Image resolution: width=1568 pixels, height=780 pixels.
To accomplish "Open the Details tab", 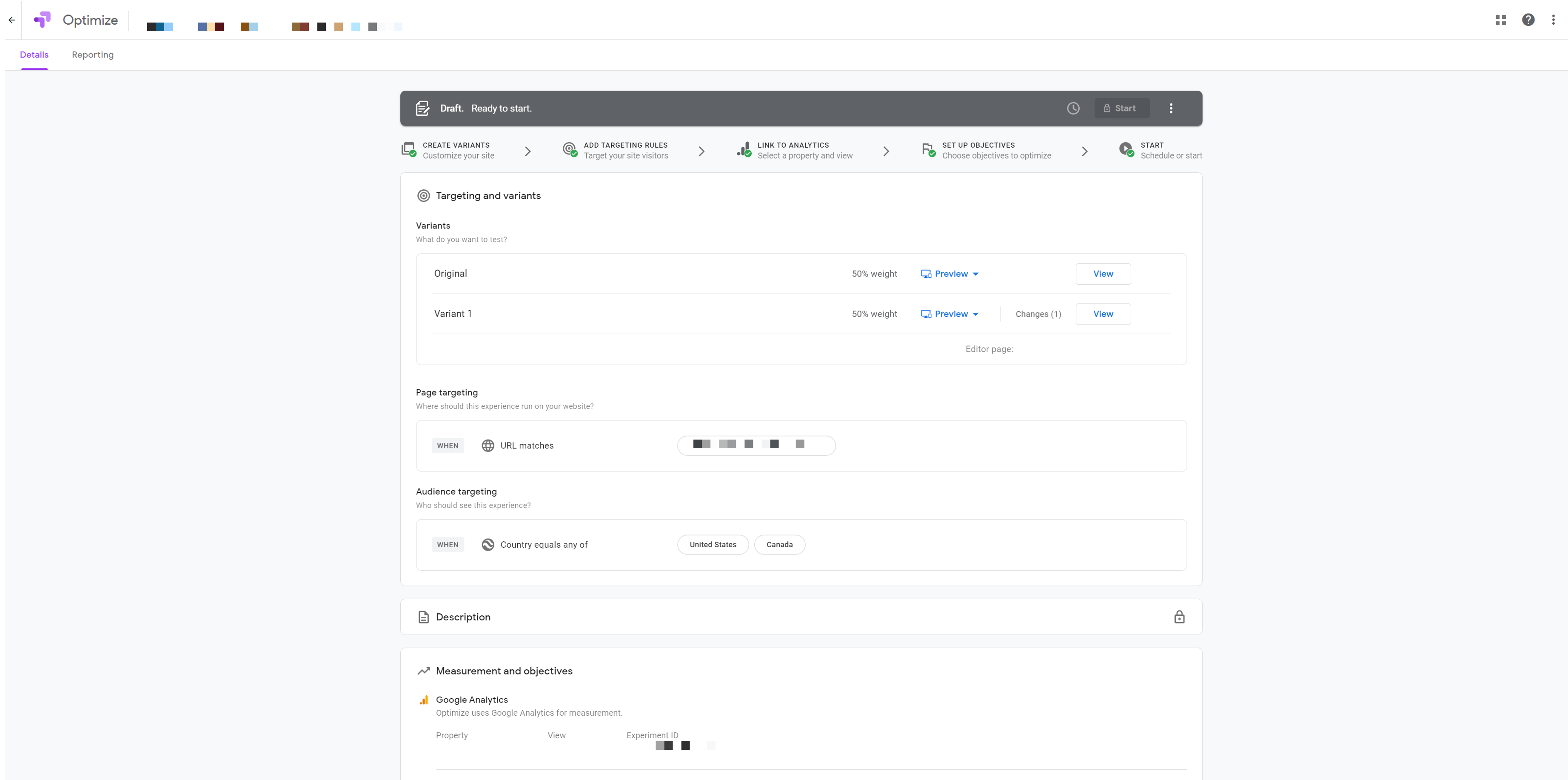I will click(x=35, y=55).
